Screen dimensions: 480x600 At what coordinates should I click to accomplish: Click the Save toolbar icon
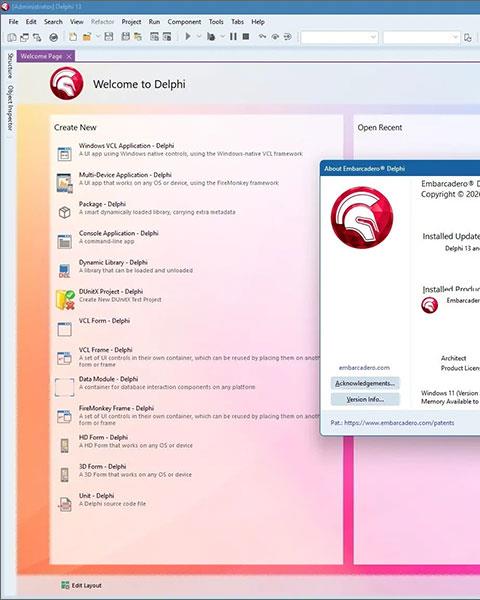(x=109, y=37)
